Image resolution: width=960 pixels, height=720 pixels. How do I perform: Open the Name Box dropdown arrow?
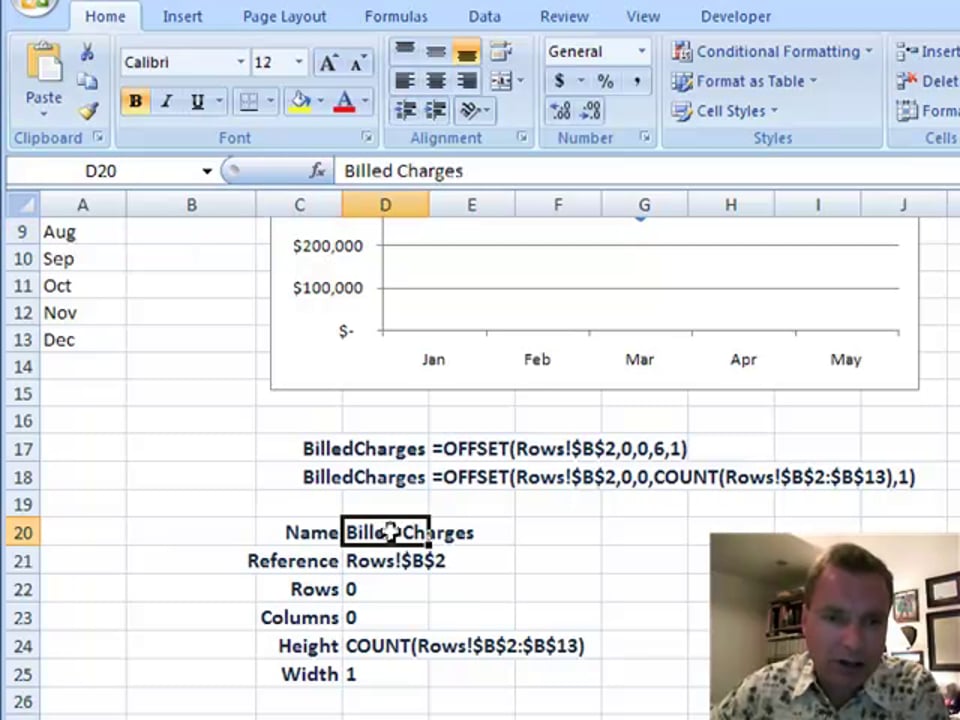(207, 171)
